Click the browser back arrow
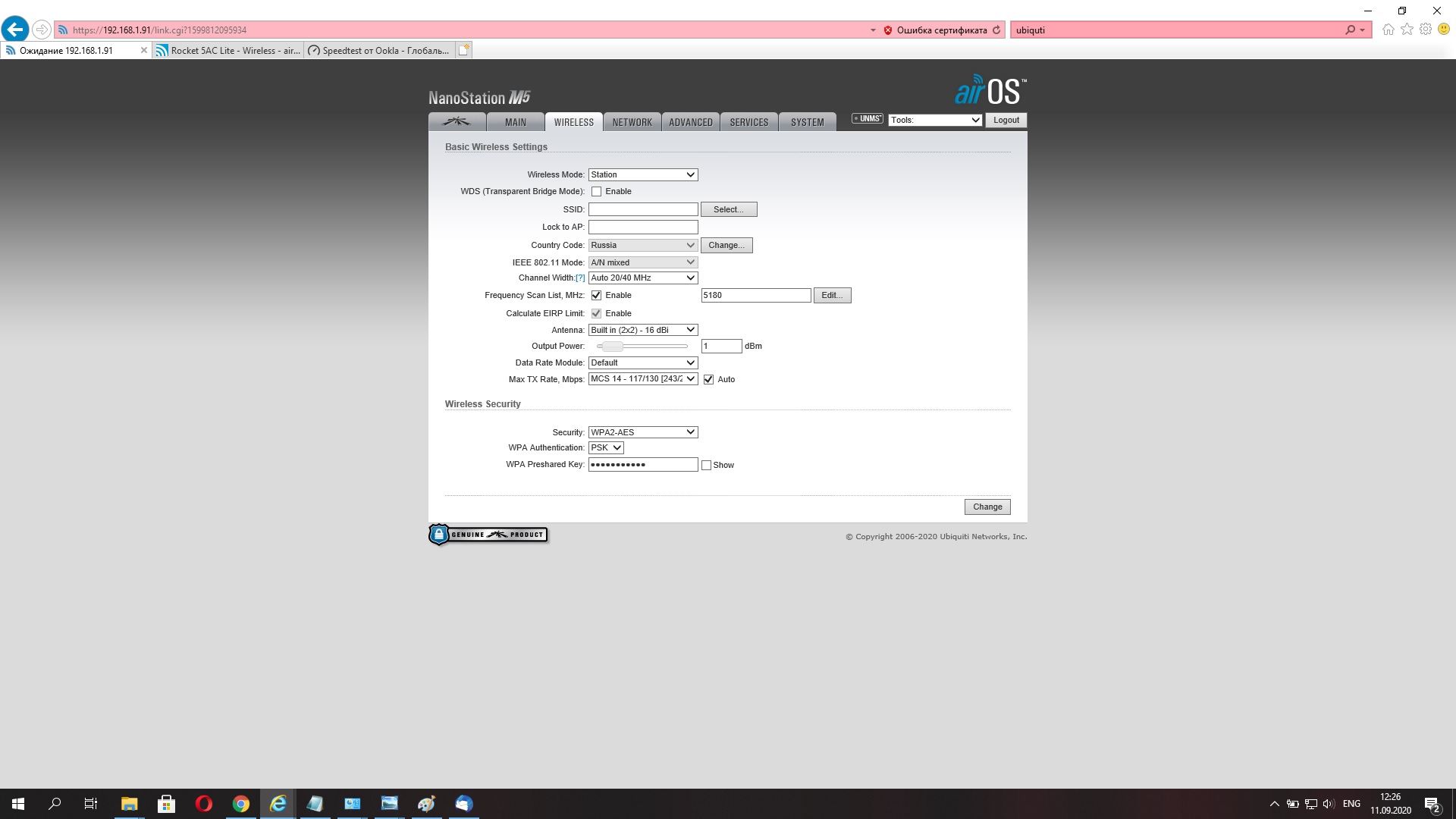This screenshot has height=819, width=1456. click(x=15, y=30)
